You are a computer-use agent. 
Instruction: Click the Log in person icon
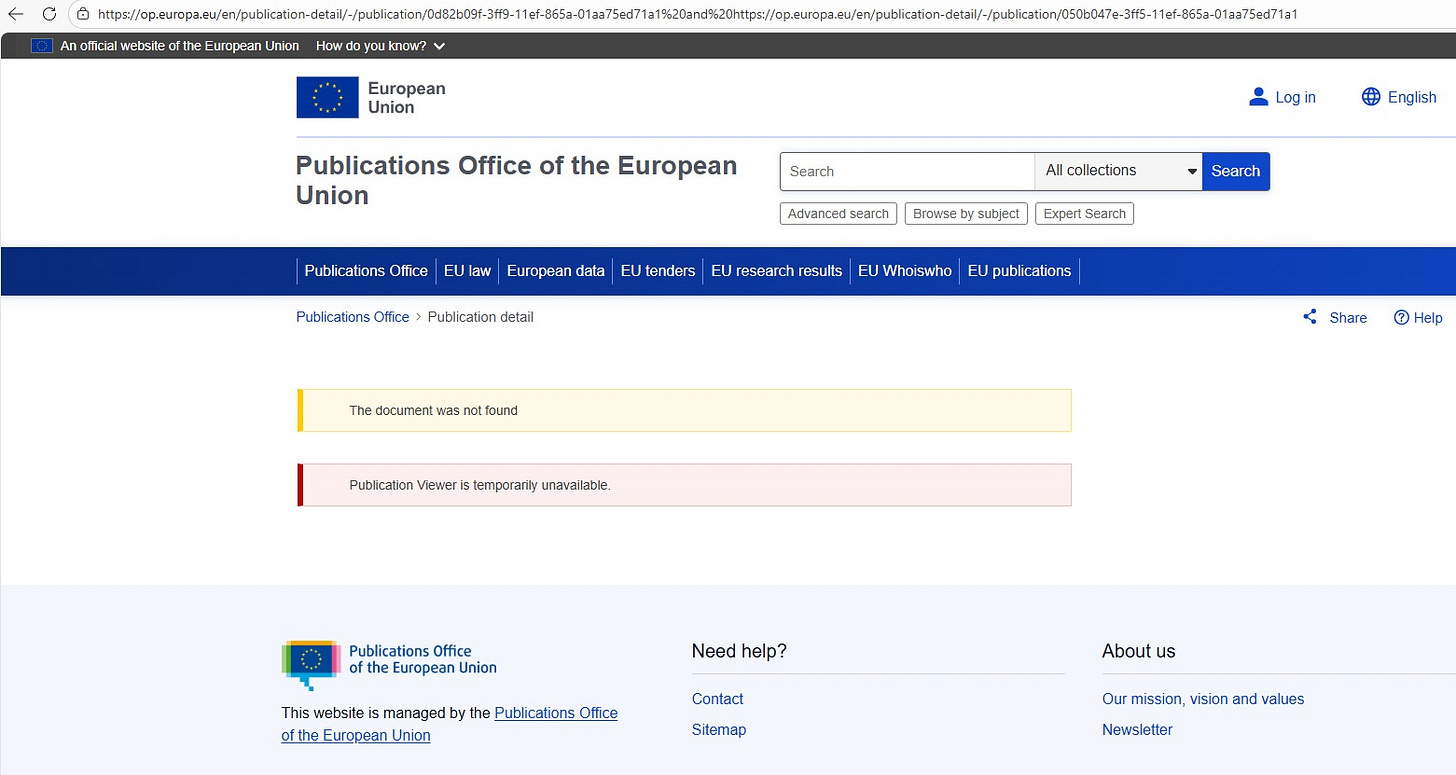[1258, 97]
